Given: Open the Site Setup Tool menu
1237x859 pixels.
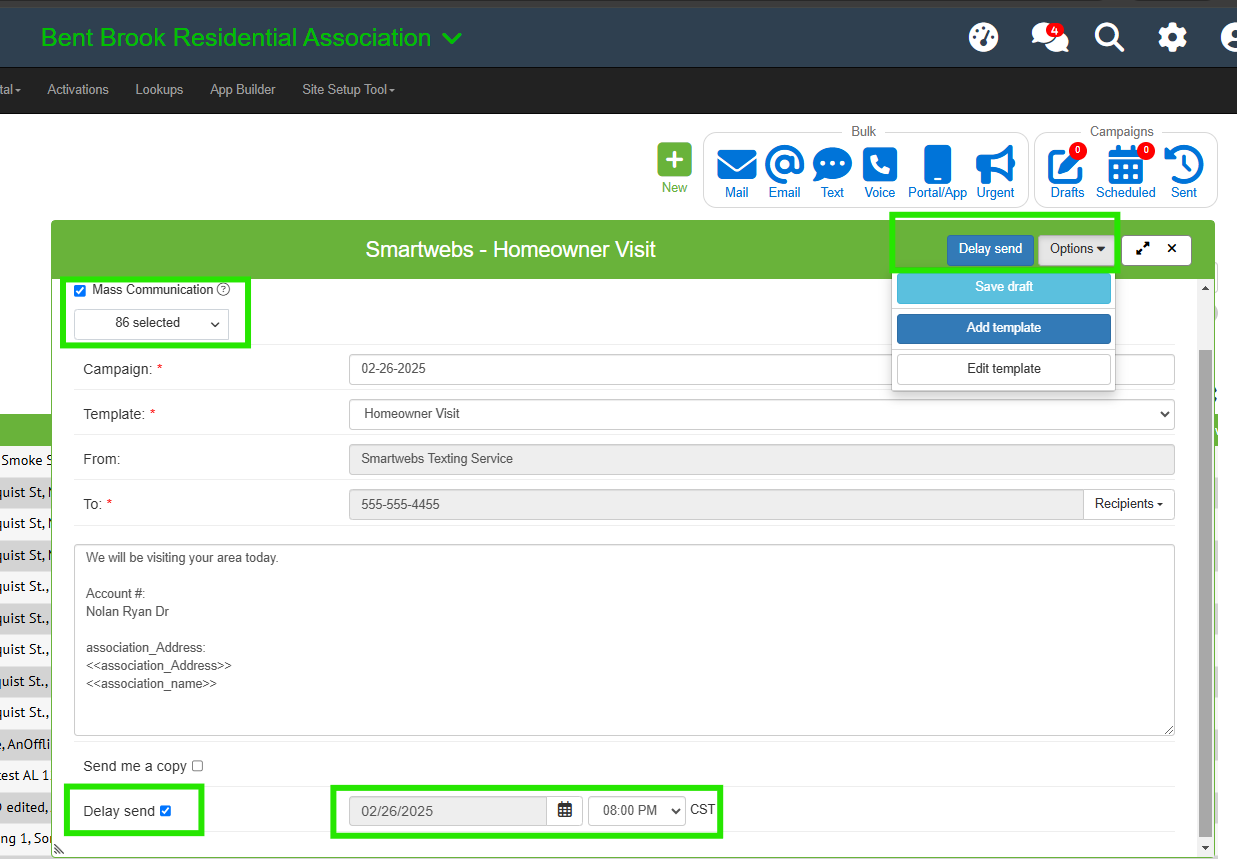Looking at the screenshot, I should pos(348,90).
